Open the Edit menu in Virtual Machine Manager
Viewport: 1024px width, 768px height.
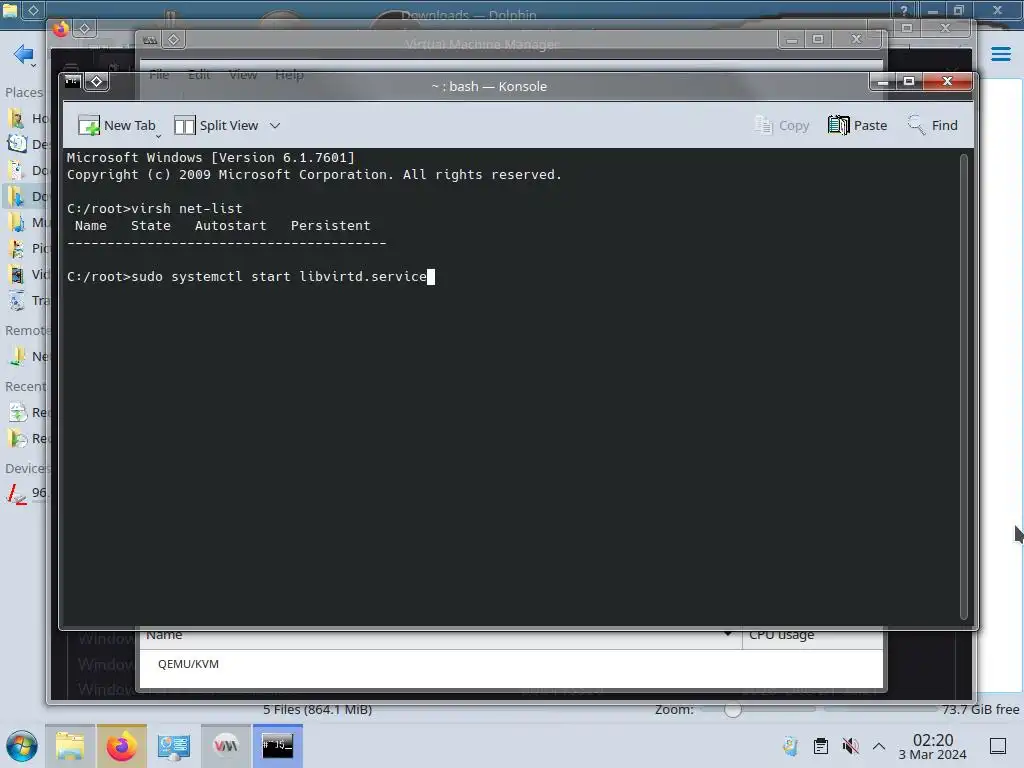(x=199, y=74)
